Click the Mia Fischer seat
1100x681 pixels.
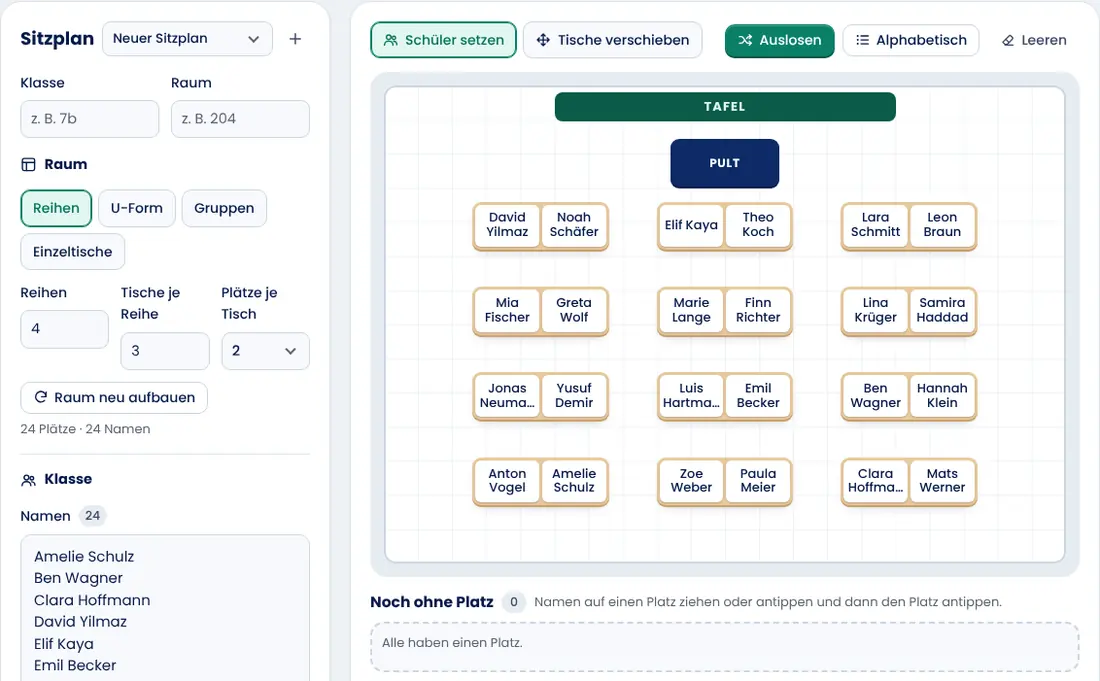pyautogui.click(x=507, y=310)
